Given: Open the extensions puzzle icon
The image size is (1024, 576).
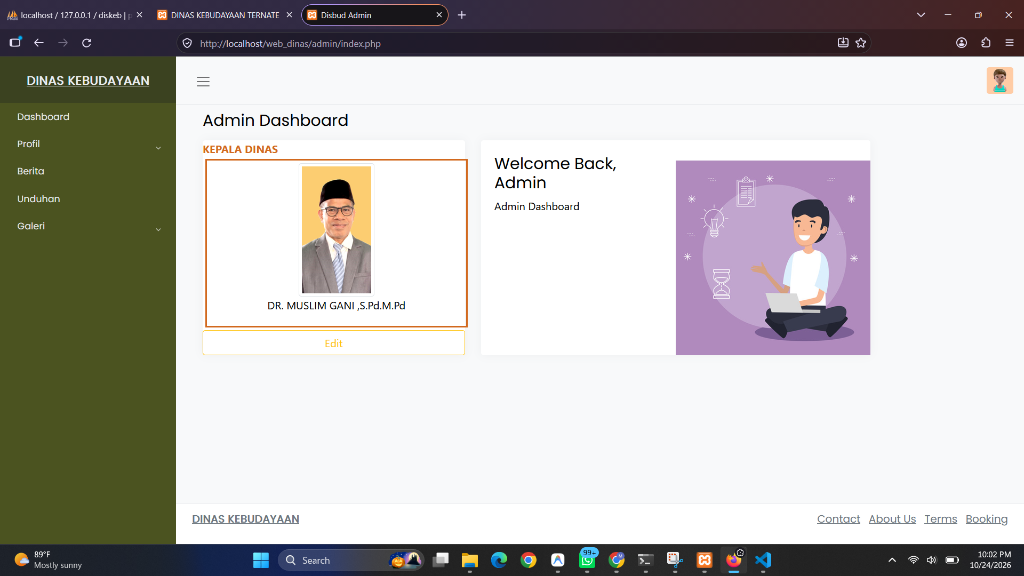Looking at the screenshot, I should [x=985, y=43].
